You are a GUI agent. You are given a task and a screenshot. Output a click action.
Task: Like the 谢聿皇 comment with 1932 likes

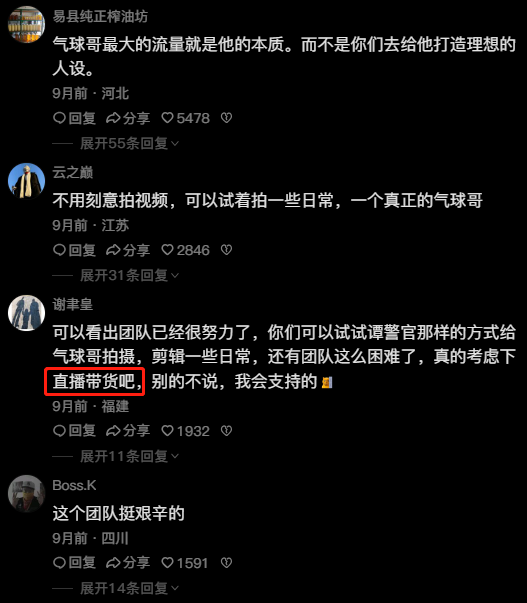point(185,431)
